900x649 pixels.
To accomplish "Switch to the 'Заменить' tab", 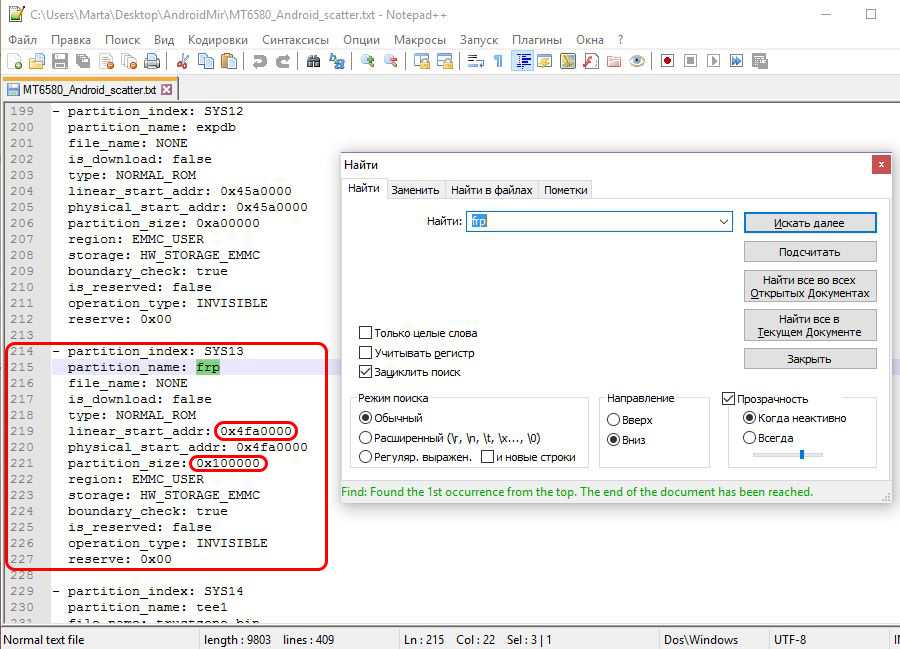I will tap(415, 190).
